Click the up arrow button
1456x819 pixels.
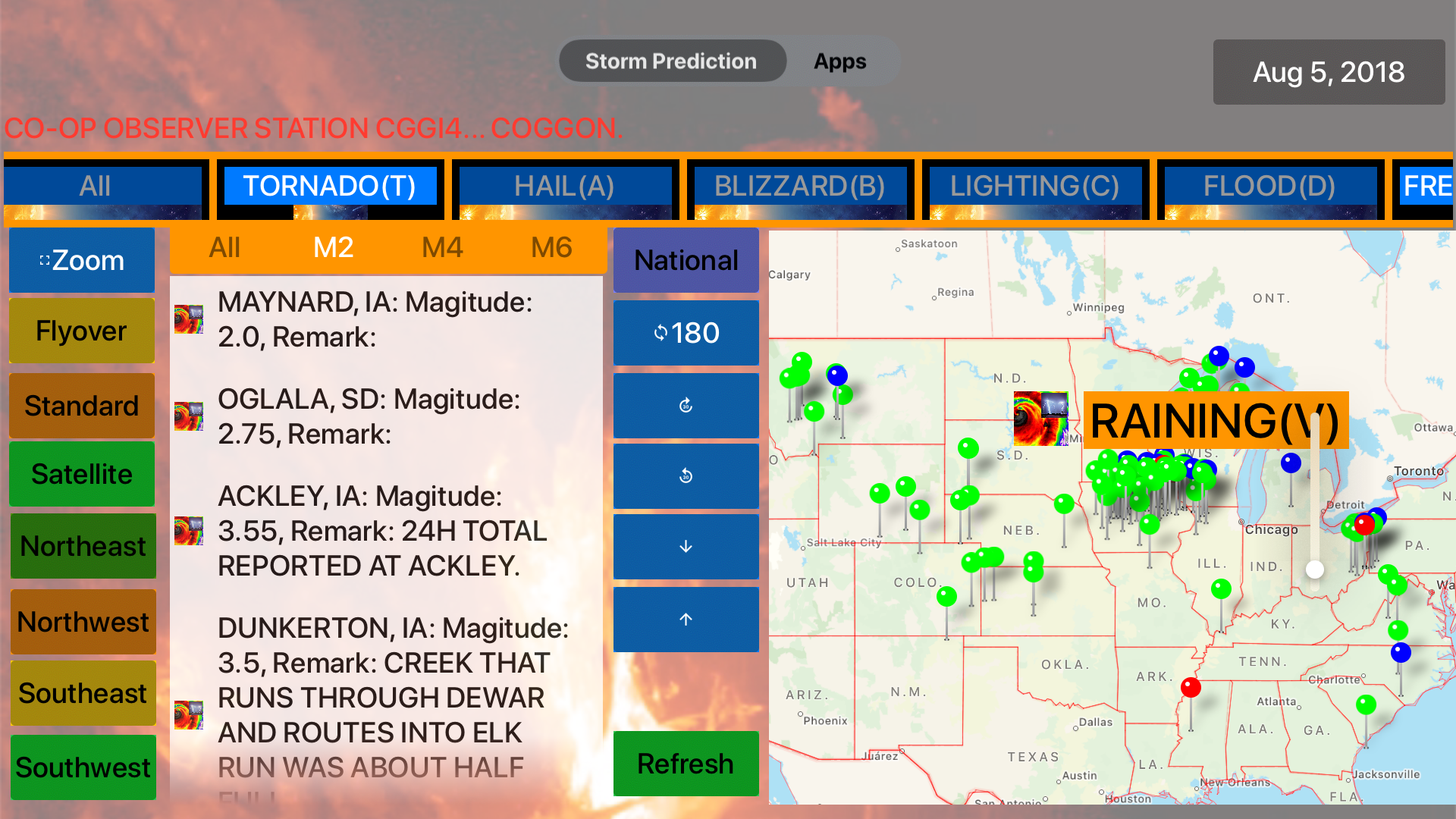click(x=686, y=620)
